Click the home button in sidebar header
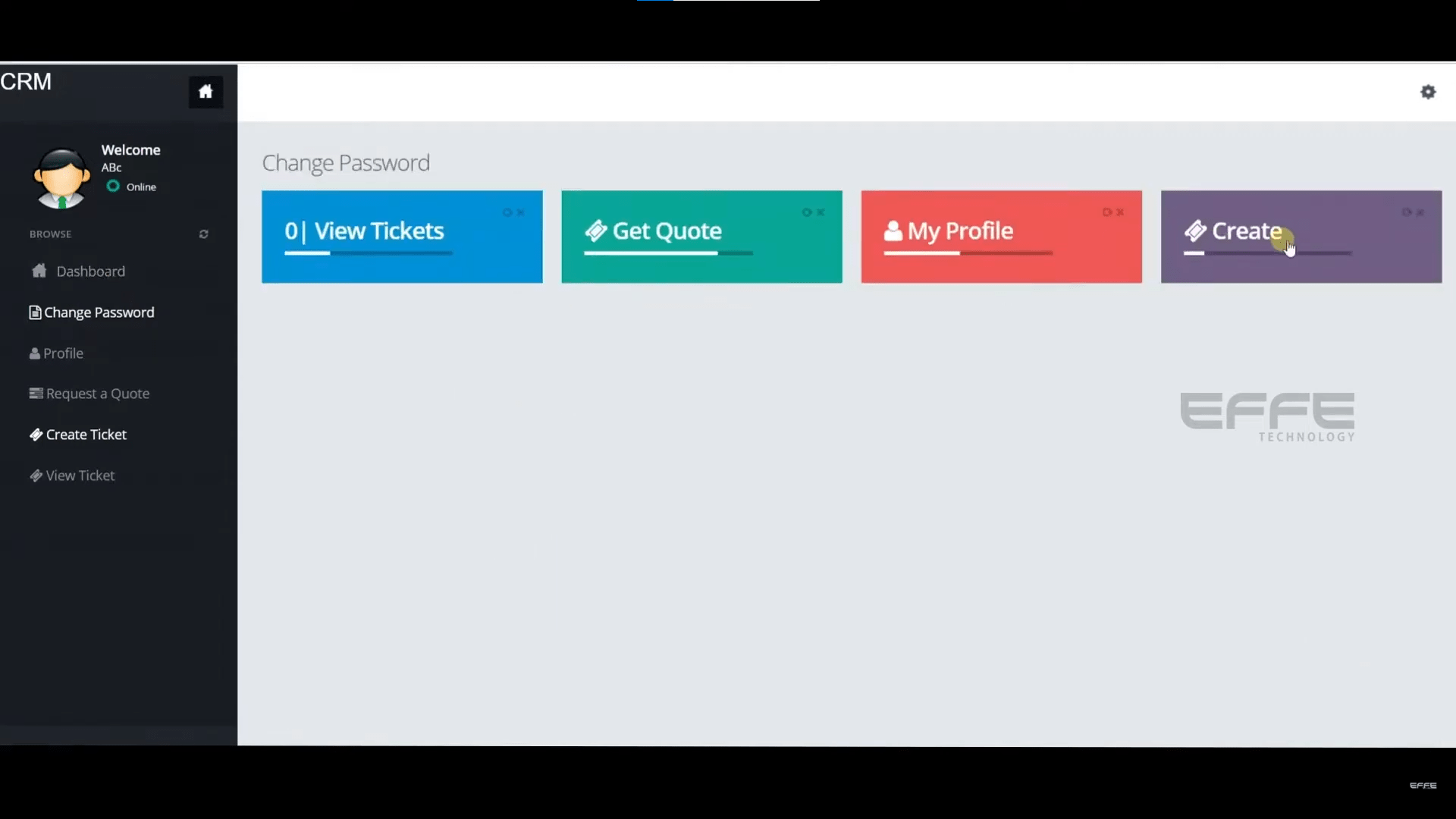 tap(205, 92)
